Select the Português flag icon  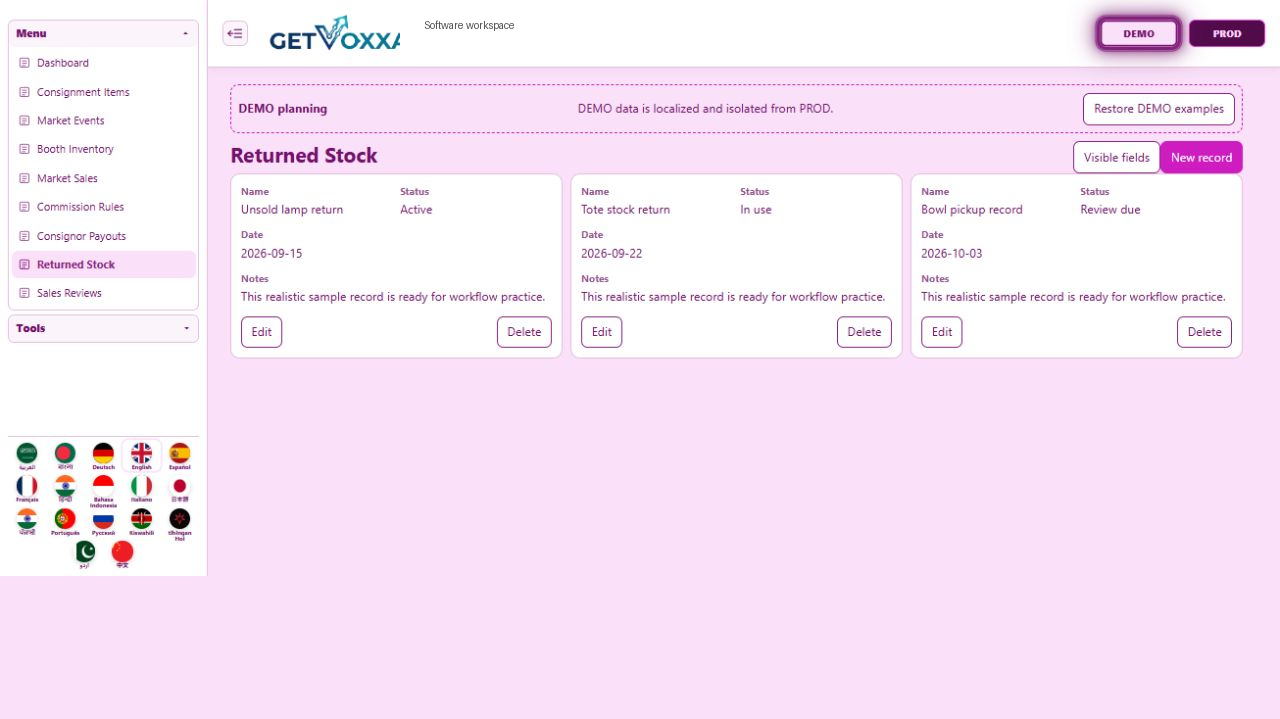coord(65,522)
